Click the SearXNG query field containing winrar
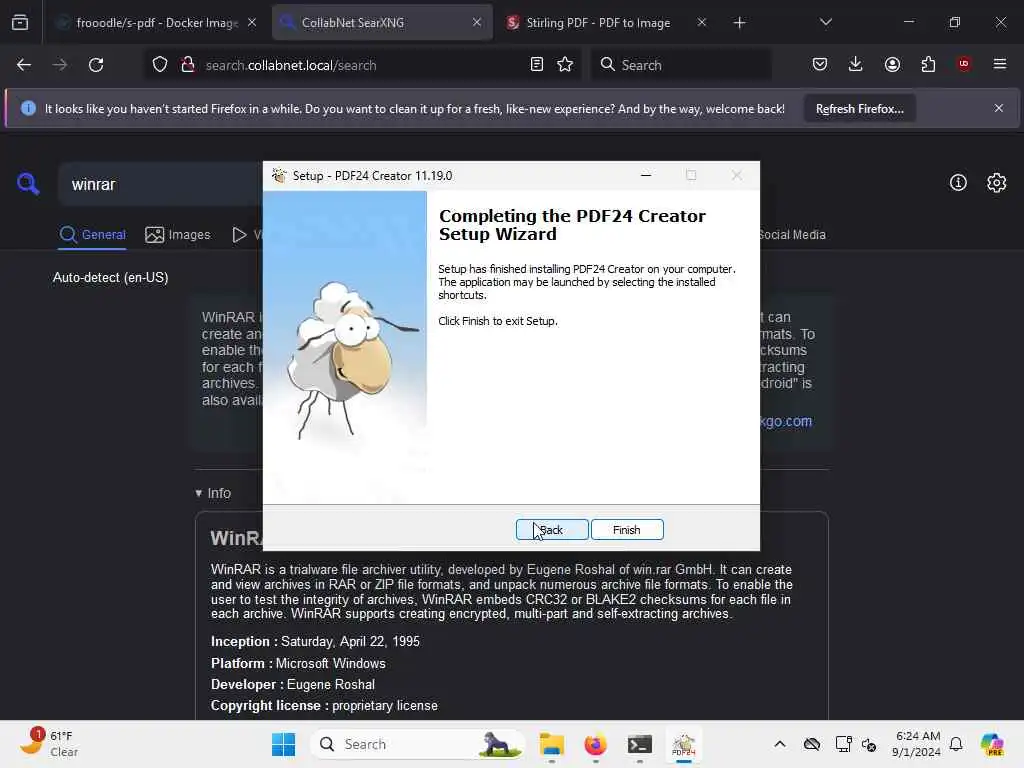Screen dimensions: 1024x768 point(161,184)
